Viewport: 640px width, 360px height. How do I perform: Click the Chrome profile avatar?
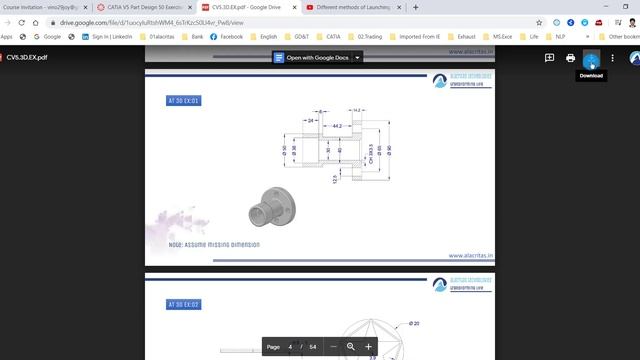(633, 23)
